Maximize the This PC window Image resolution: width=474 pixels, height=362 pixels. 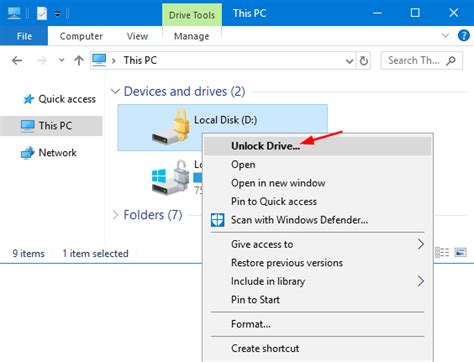(x=415, y=13)
